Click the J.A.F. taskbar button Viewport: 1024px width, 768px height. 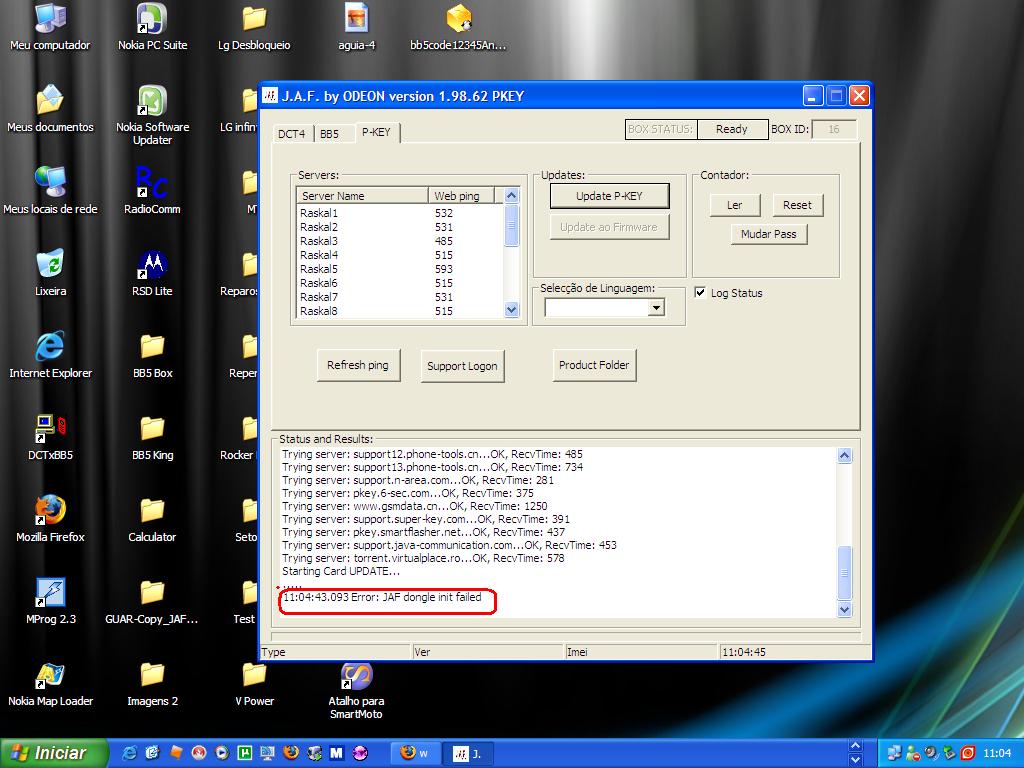[x=468, y=753]
